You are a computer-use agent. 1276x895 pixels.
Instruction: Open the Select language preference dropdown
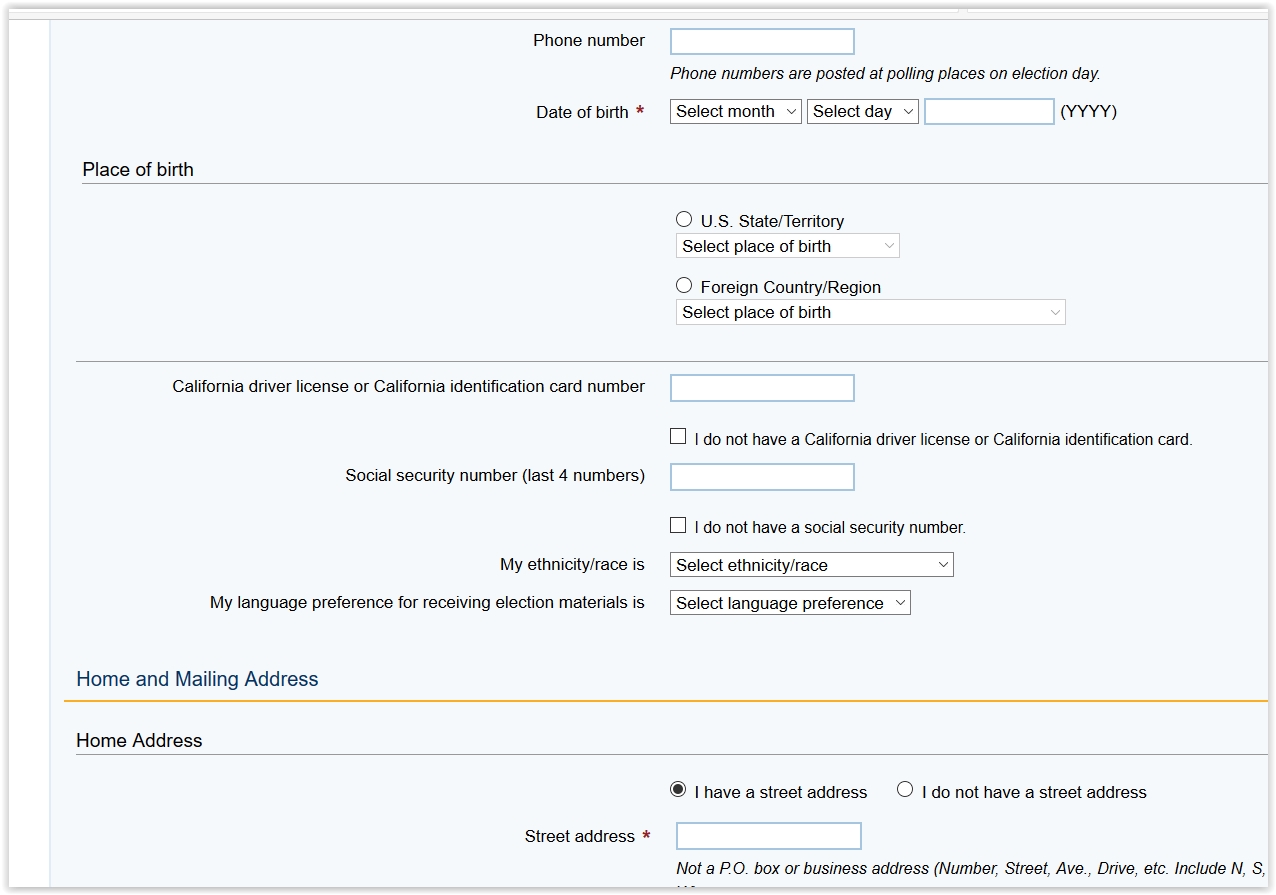pyautogui.click(x=790, y=603)
